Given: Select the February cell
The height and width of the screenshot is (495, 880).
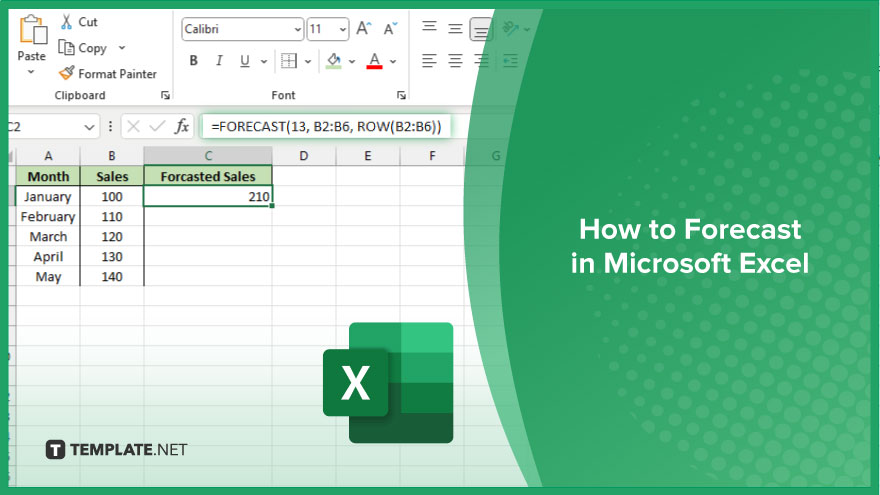Looking at the screenshot, I should click(x=48, y=217).
